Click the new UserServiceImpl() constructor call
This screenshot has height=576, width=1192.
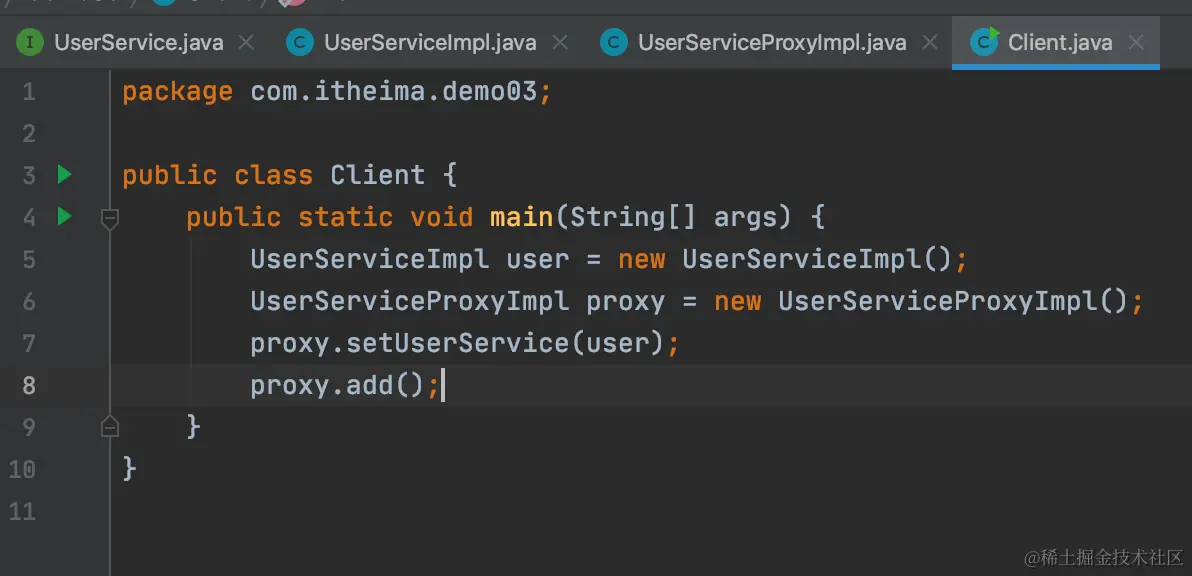coord(785,260)
